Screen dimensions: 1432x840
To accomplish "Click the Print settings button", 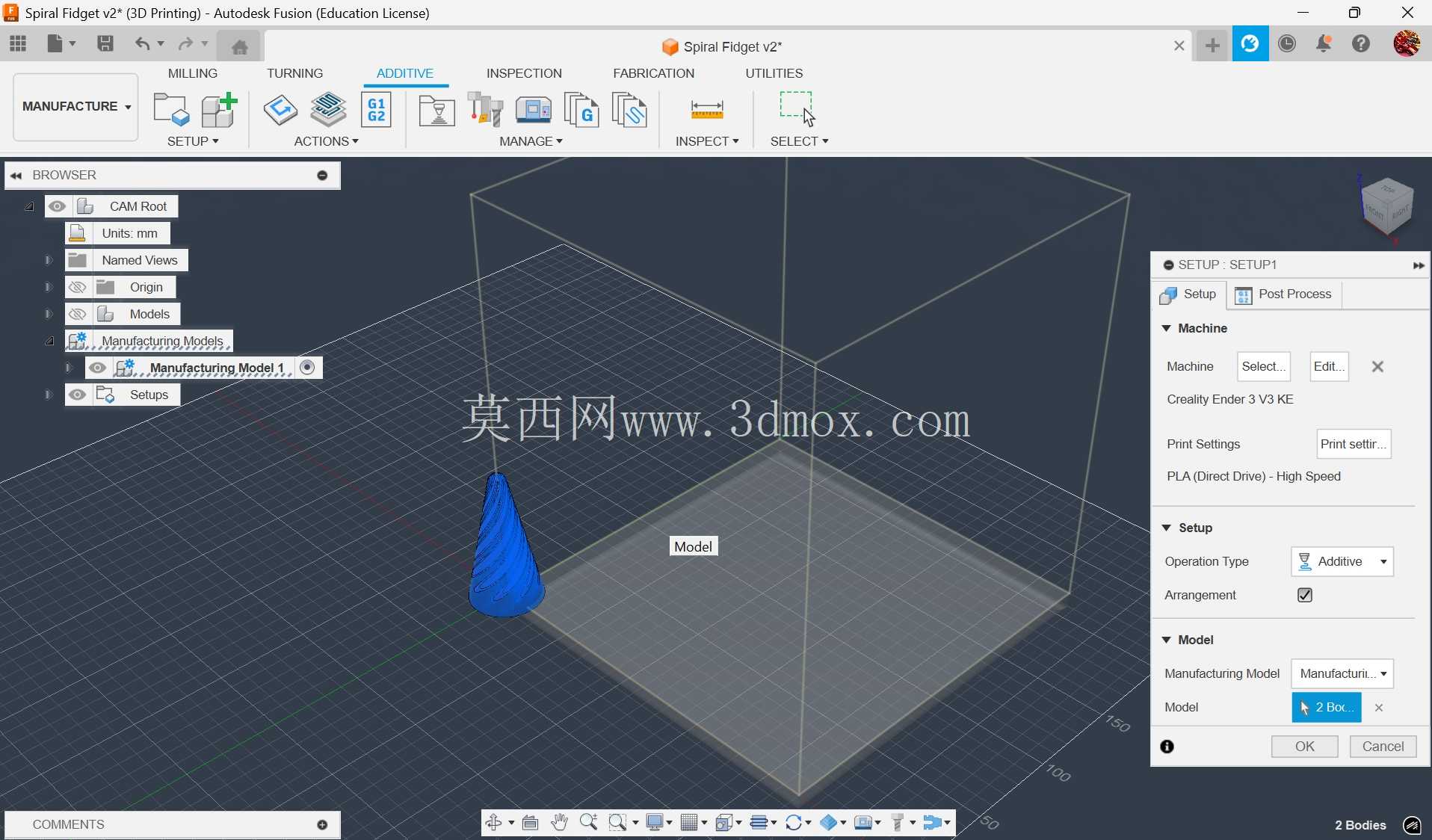I will point(1353,444).
